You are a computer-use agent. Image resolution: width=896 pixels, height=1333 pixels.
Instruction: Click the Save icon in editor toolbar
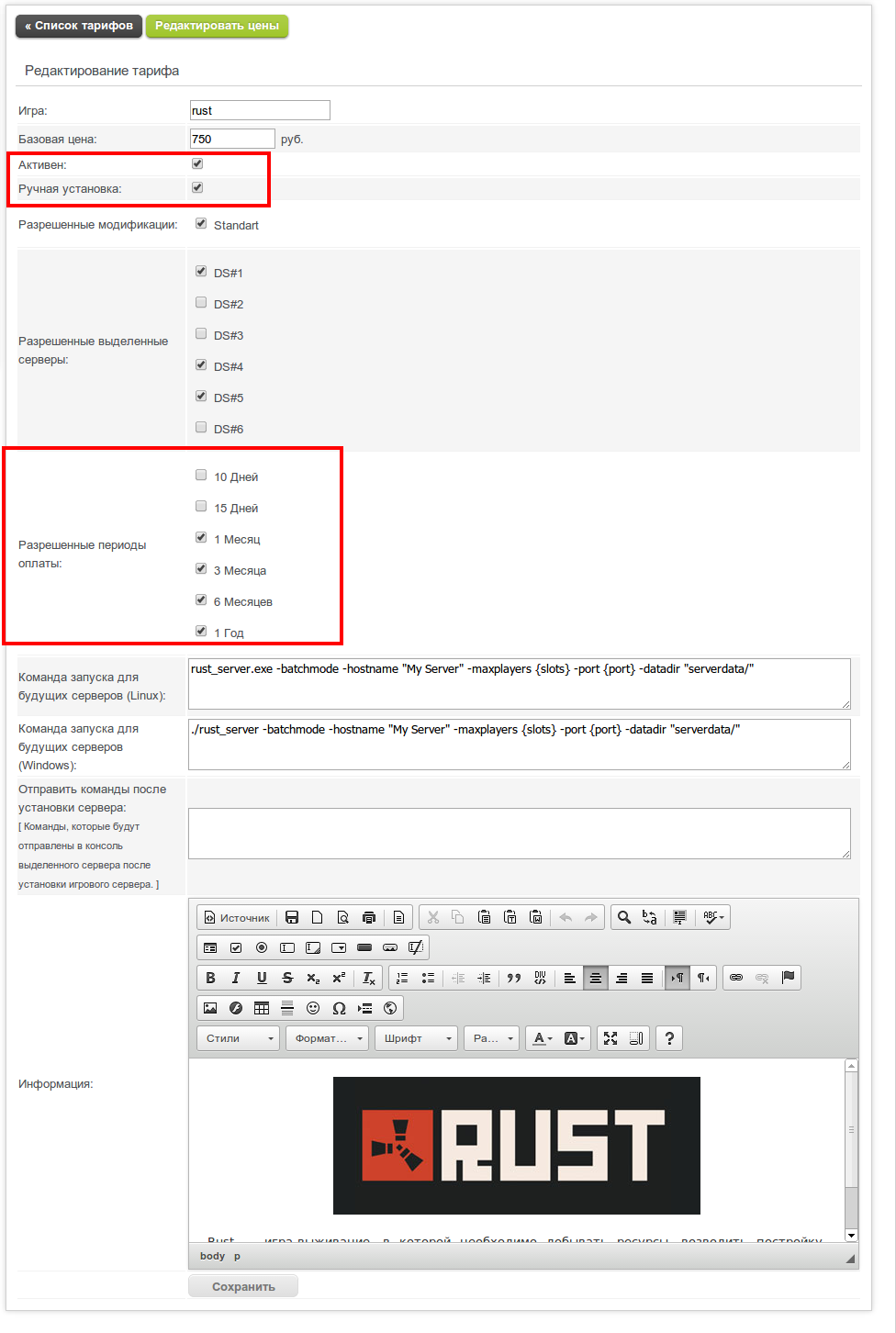[292, 917]
